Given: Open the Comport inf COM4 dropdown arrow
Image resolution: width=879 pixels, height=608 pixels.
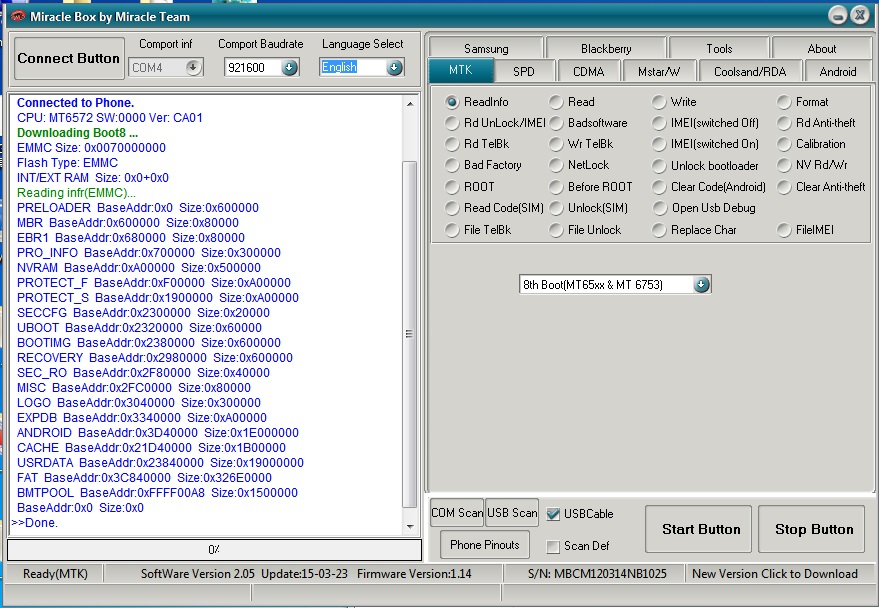Looking at the screenshot, I should pos(193,67).
